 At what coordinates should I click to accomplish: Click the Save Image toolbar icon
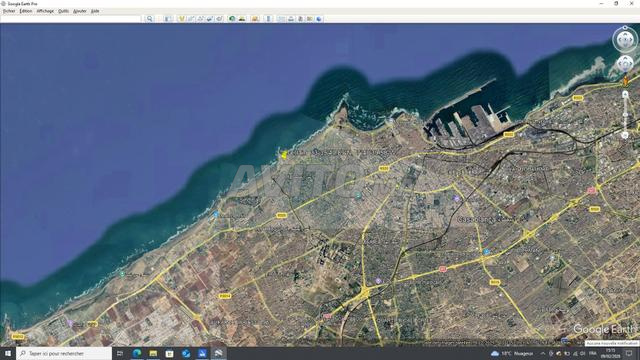[x=300, y=19]
